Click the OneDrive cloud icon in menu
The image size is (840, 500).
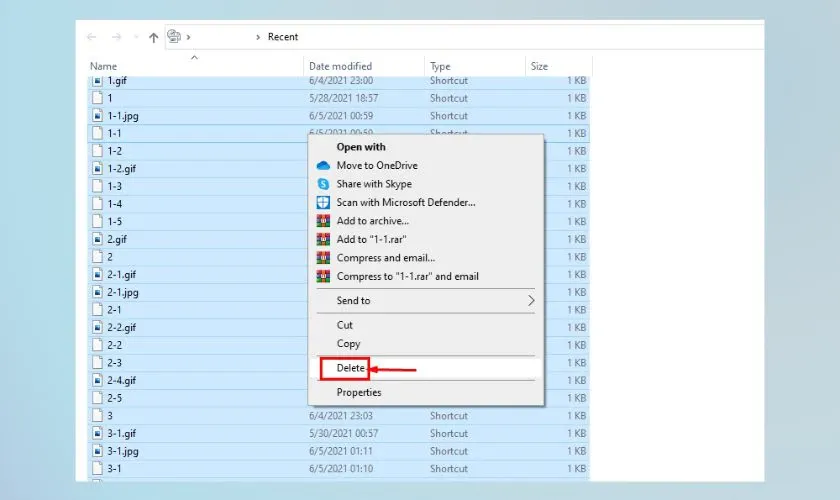click(323, 165)
